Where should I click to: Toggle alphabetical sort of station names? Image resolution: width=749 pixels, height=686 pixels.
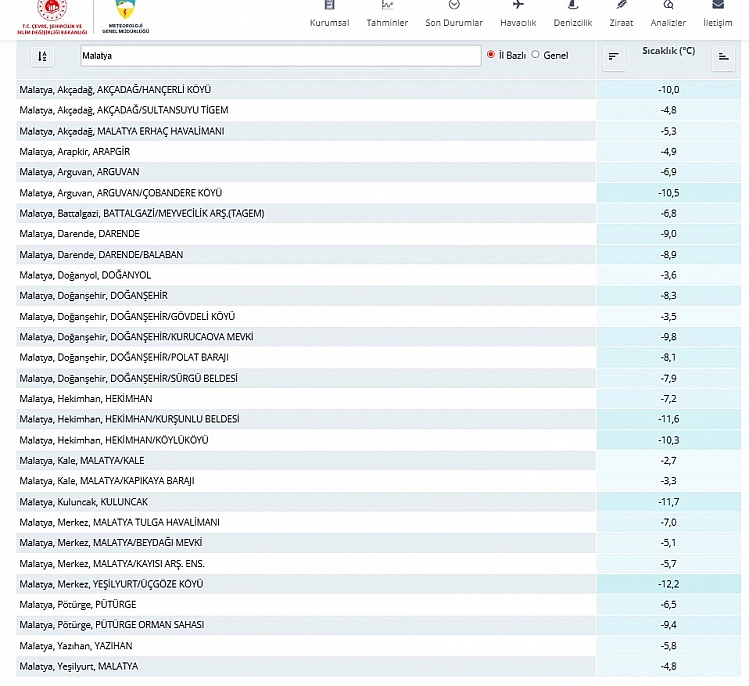coord(42,57)
